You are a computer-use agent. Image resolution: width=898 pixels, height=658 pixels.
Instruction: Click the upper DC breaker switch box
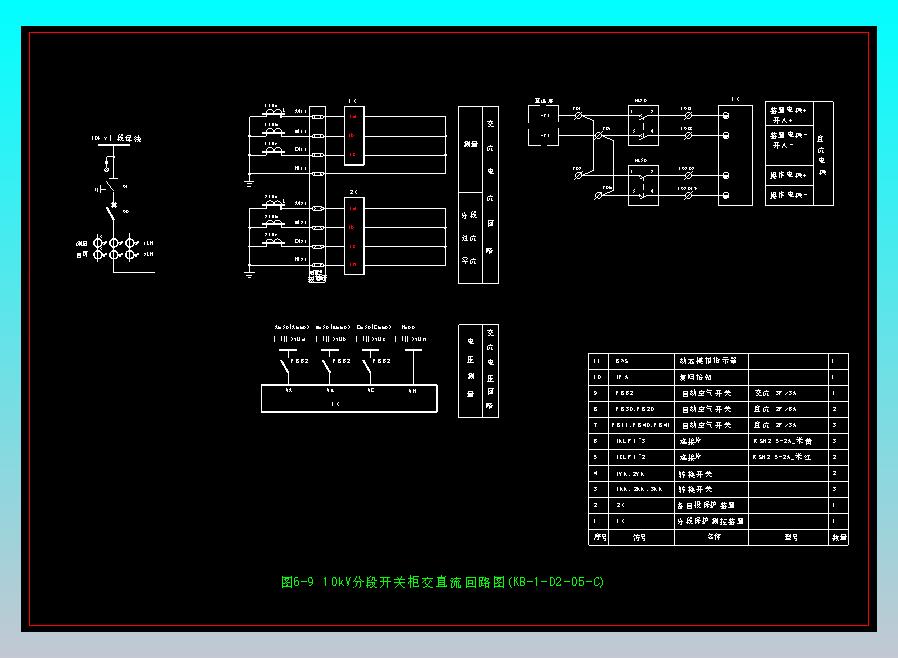(x=643, y=125)
